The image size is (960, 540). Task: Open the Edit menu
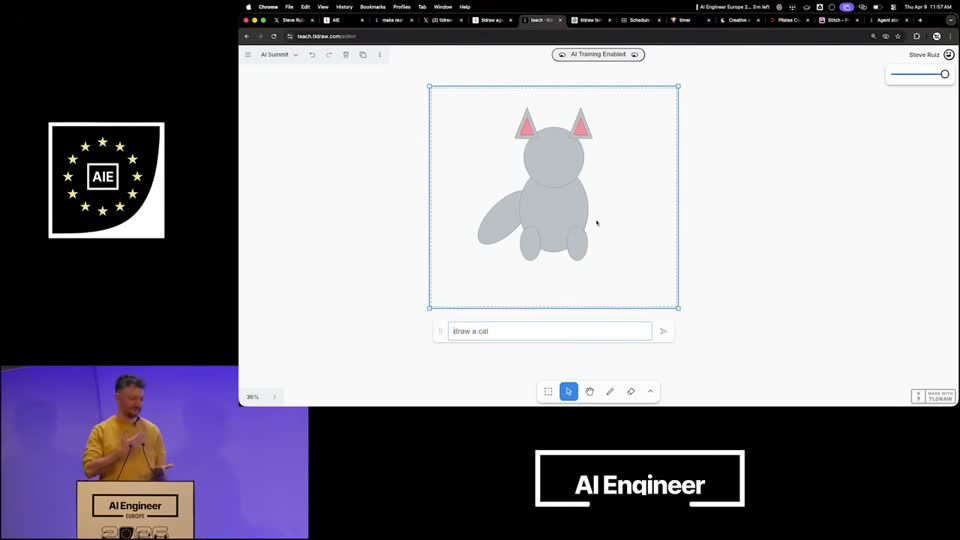(306, 7)
